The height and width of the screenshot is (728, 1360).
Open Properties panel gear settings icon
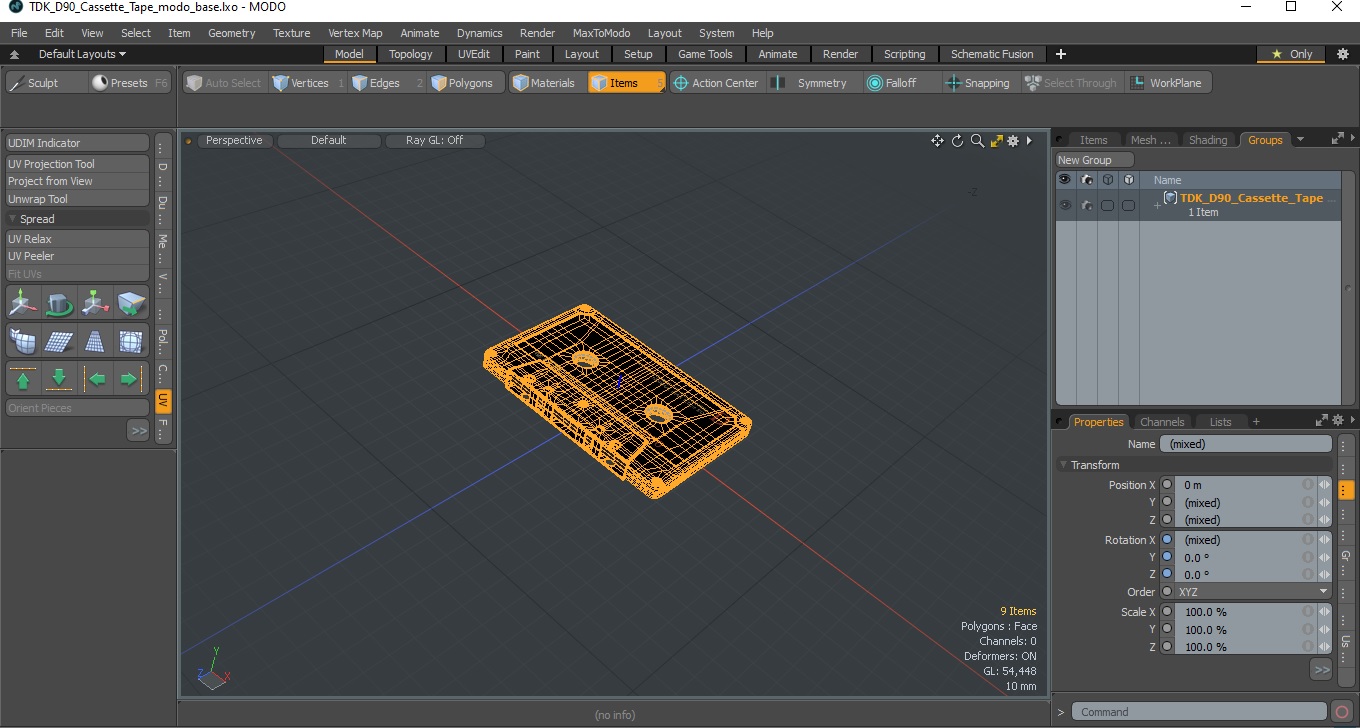(x=1337, y=421)
